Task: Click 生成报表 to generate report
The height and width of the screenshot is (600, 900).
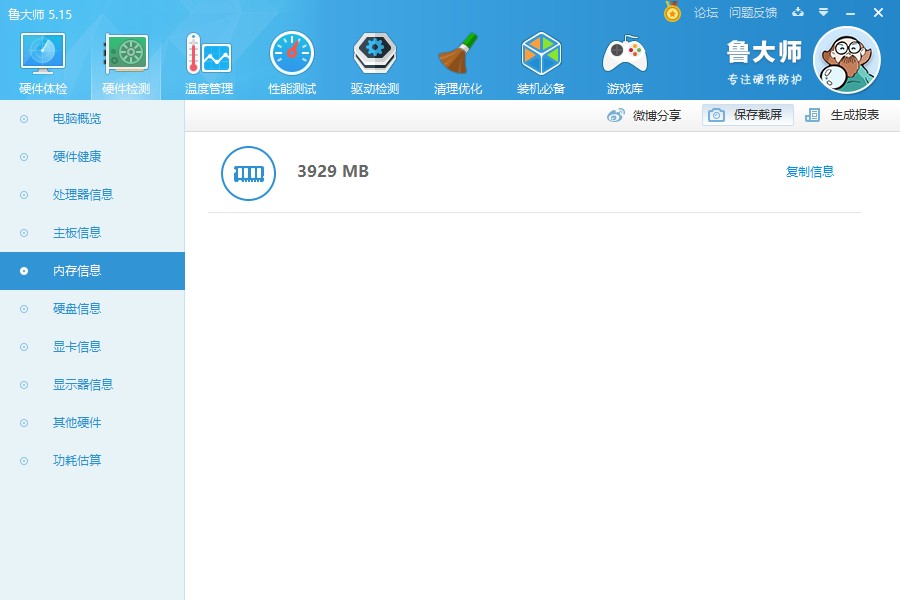Action: click(842, 115)
